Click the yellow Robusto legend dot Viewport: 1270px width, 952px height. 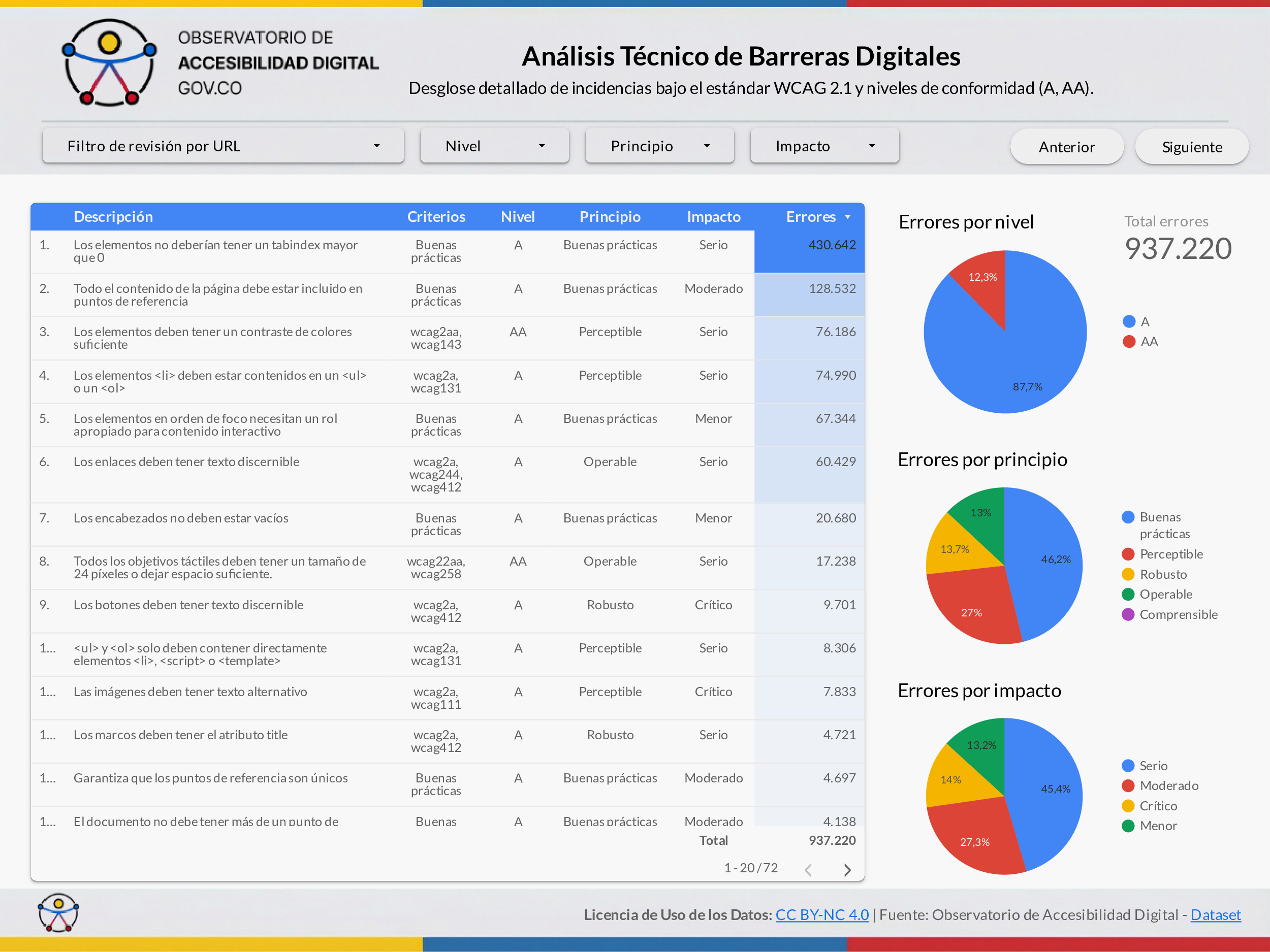(x=1128, y=574)
